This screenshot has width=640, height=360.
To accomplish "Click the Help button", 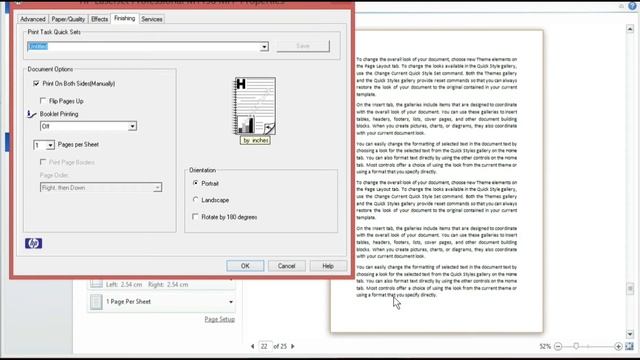I will [328, 266].
